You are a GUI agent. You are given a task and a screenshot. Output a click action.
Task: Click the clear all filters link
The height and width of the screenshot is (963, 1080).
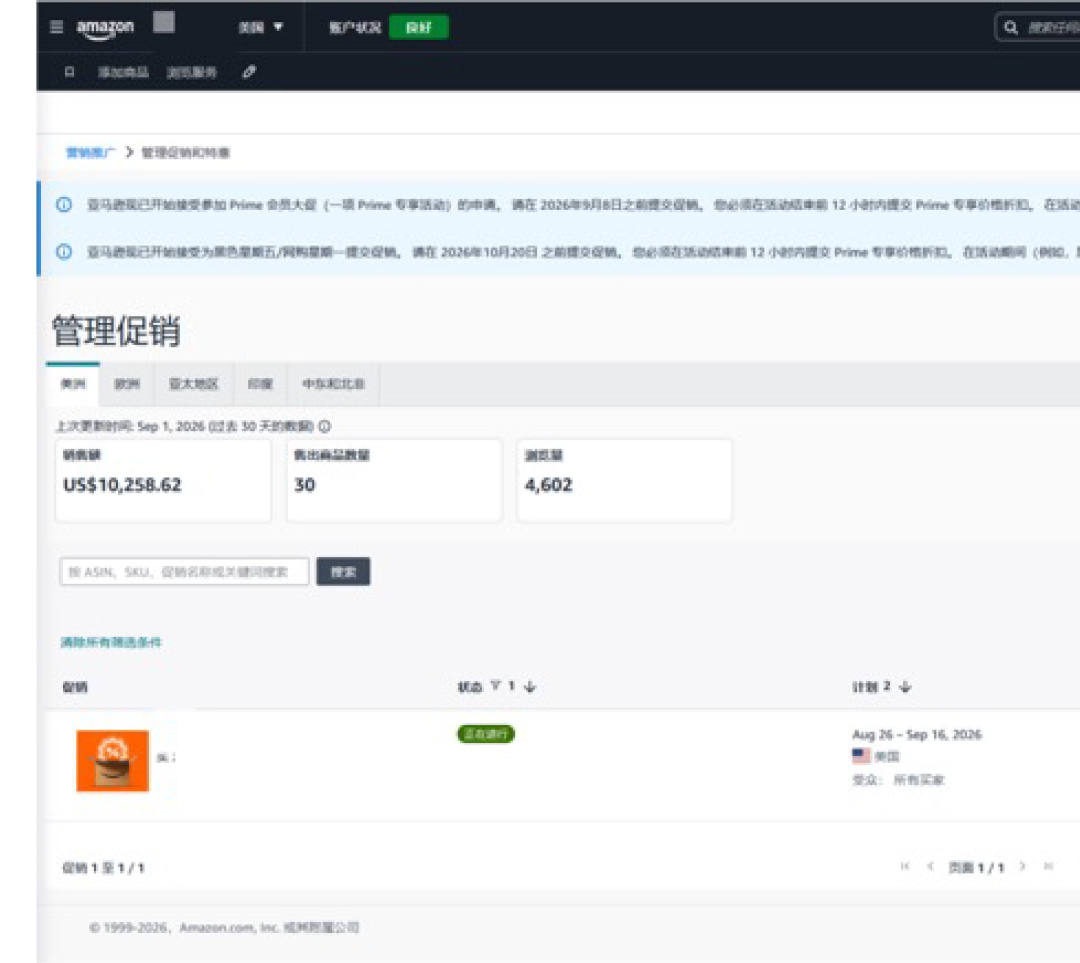click(111, 642)
